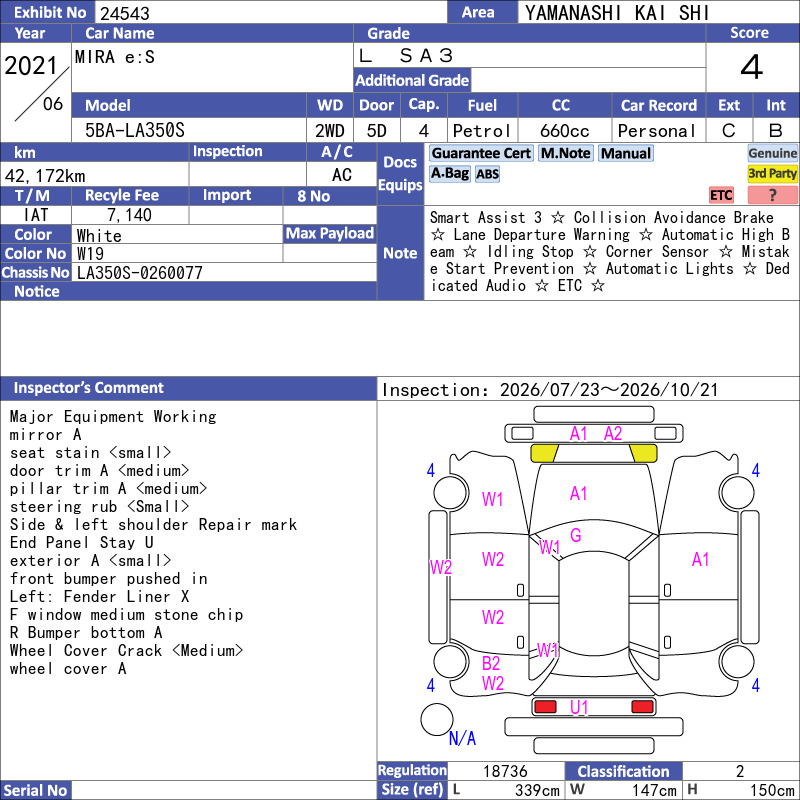
Task: Click the length value 339cm
Action: [537, 790]
